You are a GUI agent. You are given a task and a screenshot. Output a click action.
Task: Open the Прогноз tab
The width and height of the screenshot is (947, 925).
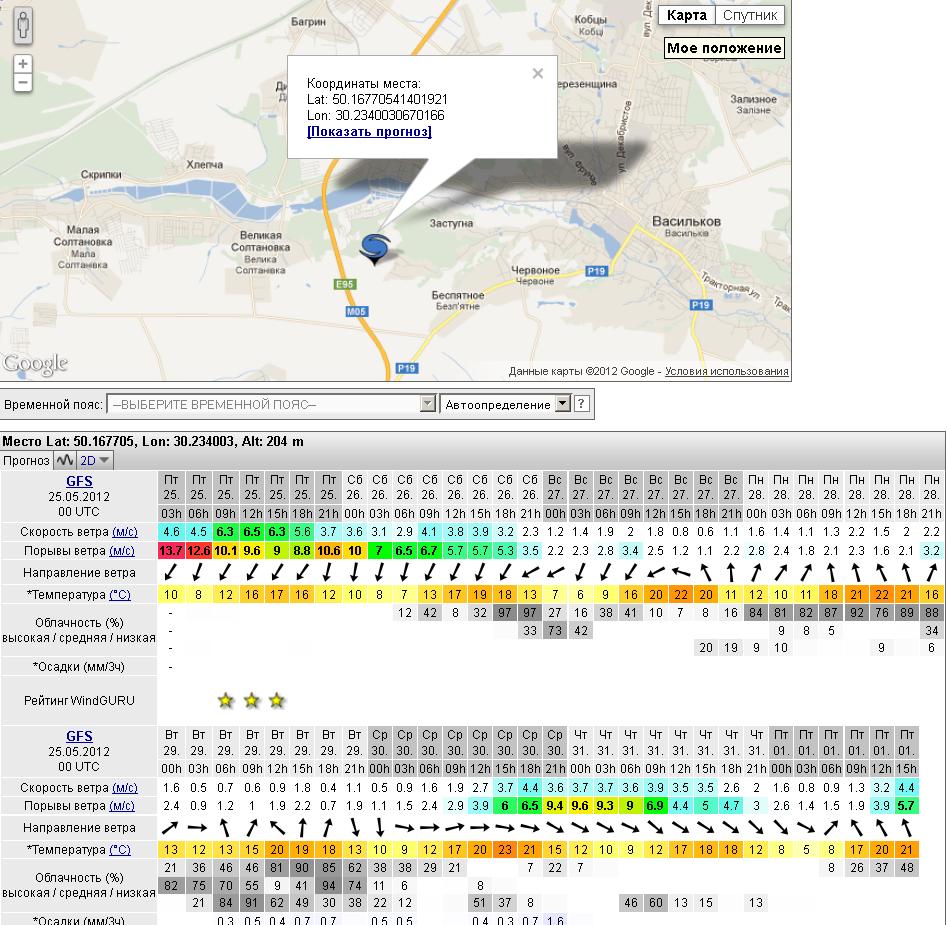[x=25, y=461]
